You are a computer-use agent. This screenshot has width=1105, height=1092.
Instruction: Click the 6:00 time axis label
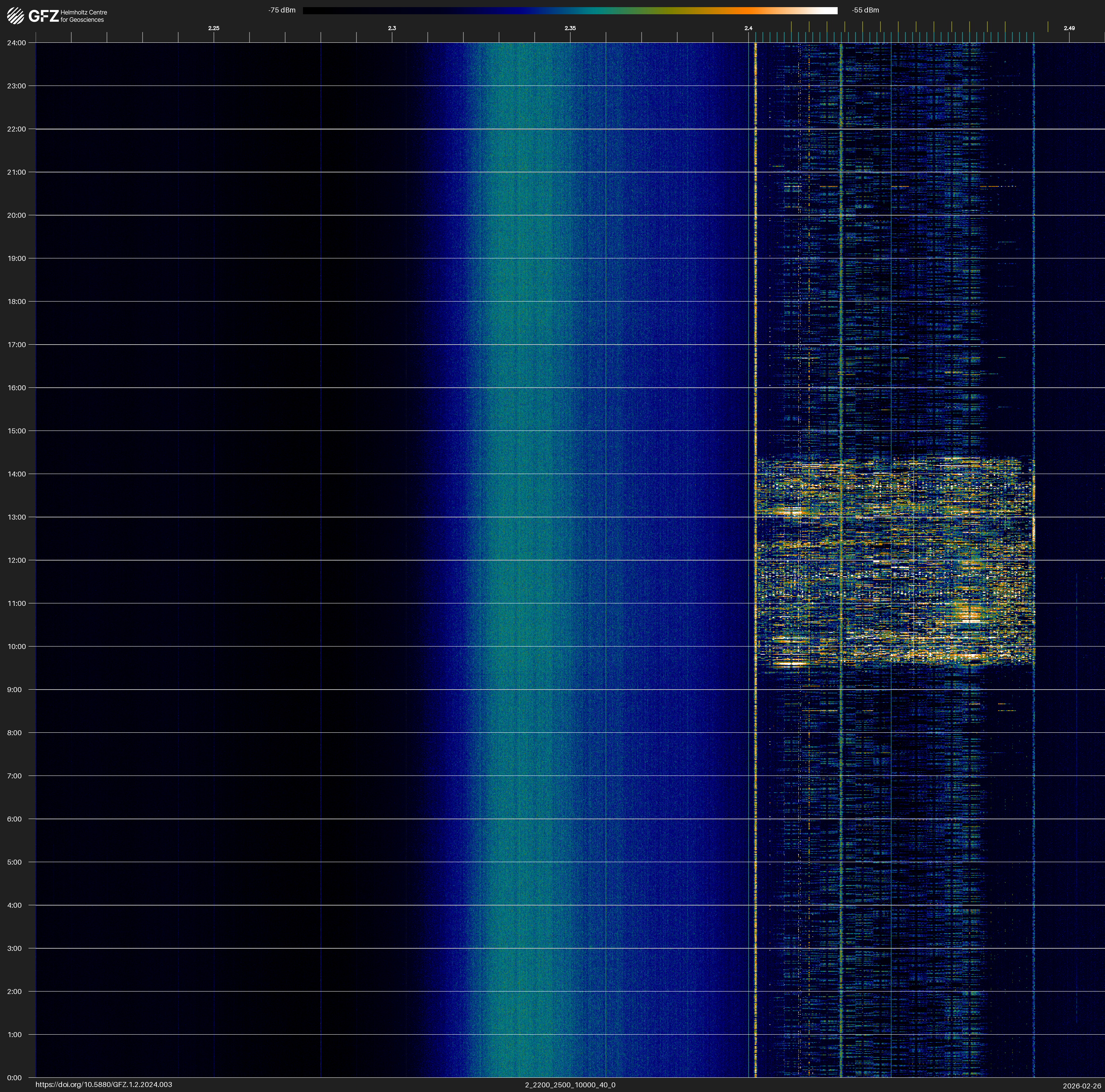[14, 819]
